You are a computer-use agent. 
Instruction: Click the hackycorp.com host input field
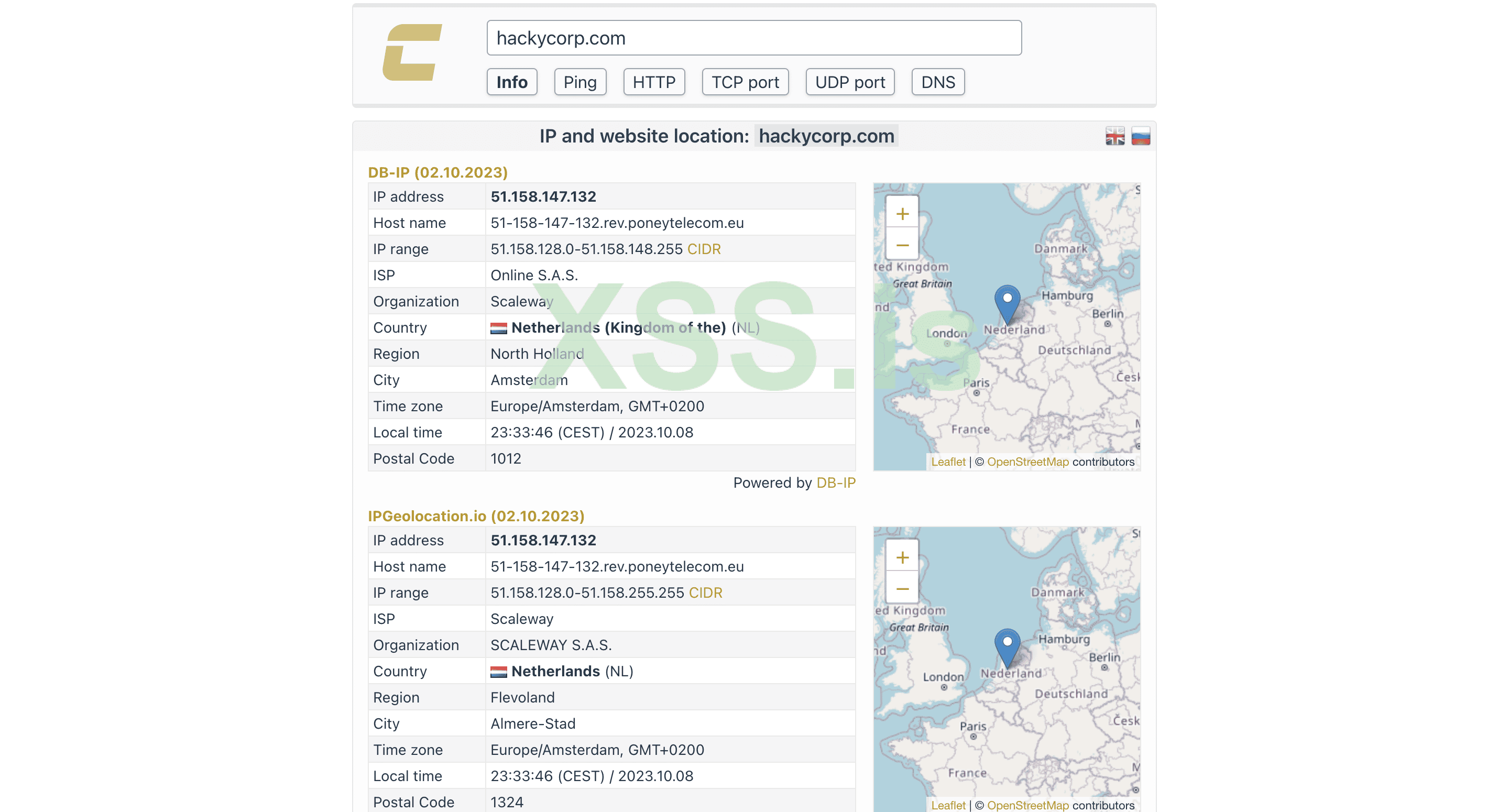coord(753,38)
